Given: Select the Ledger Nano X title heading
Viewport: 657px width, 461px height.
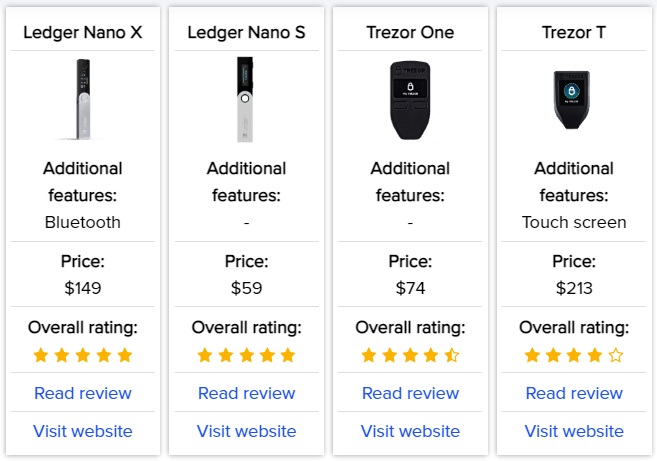Looking at the screenshot, I should pyautogui.click(x=83, y=32).
